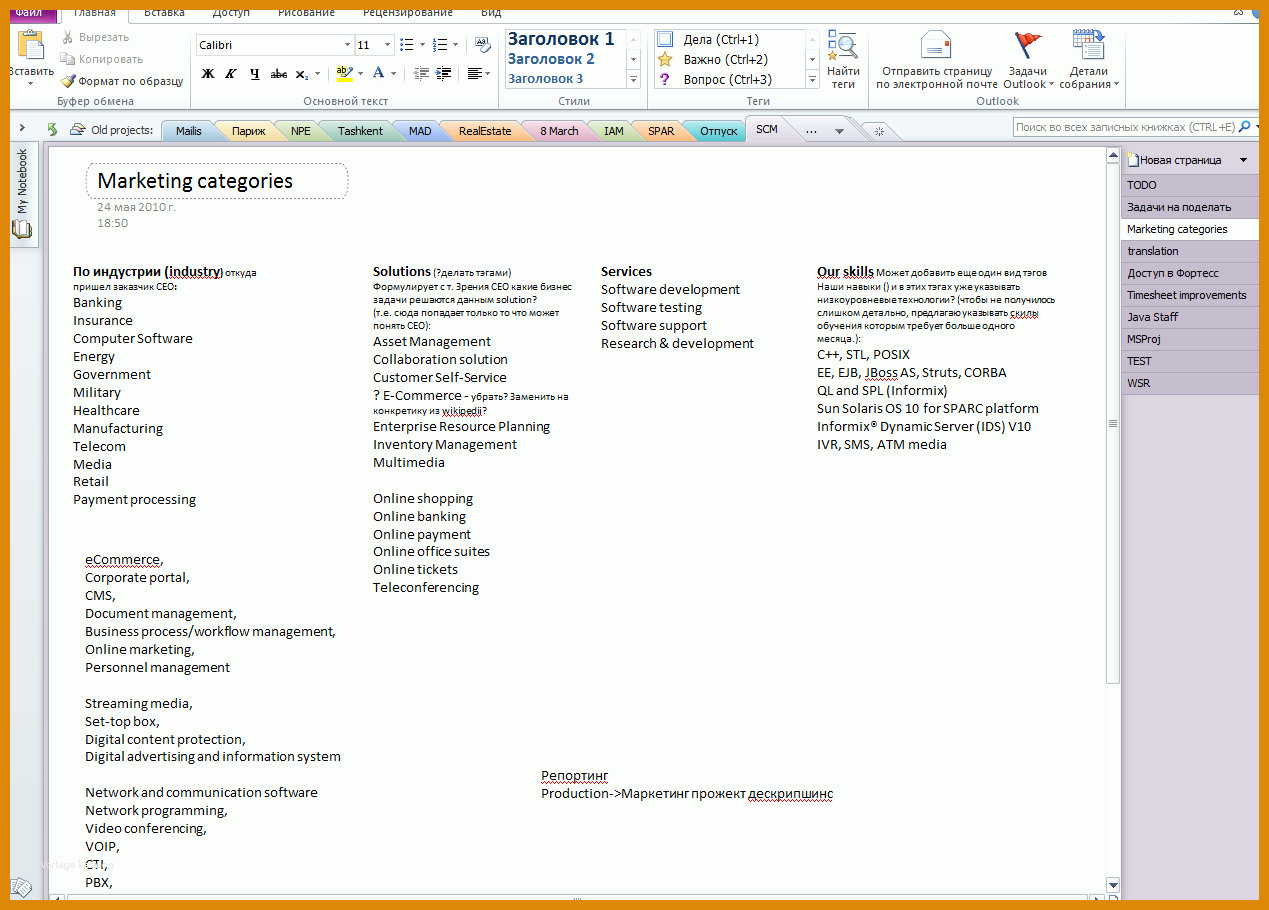Apply yellow text highlight color

(344, 73)
